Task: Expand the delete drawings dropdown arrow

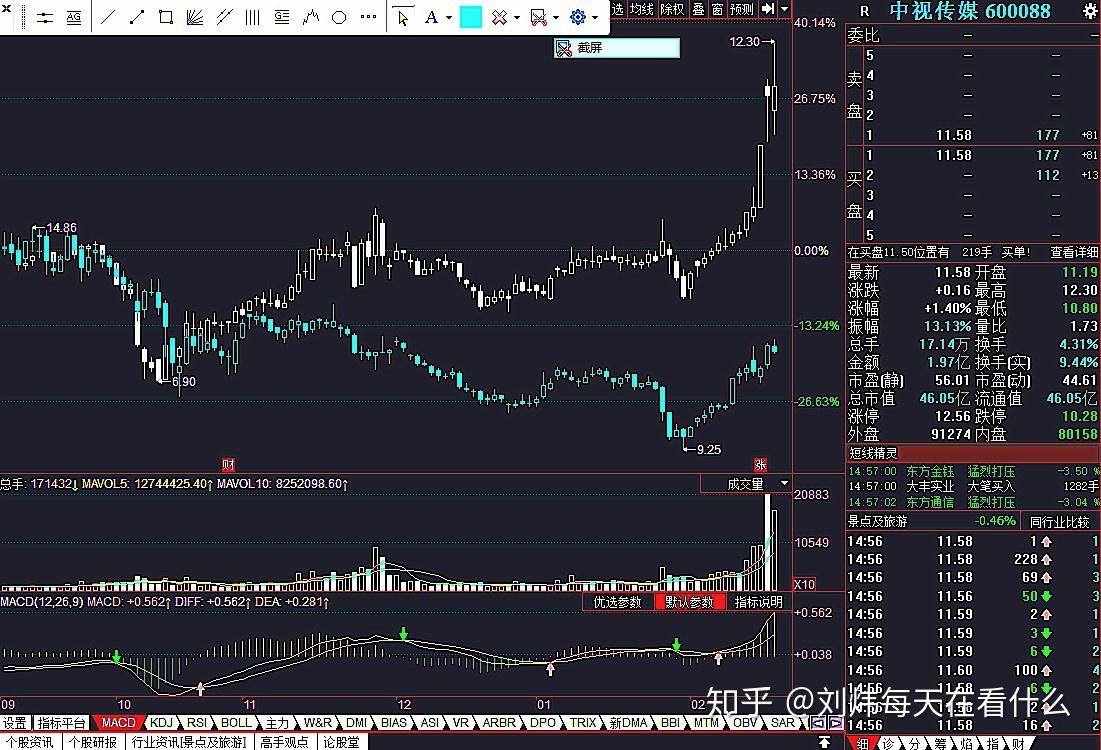Action: (517, 18)
